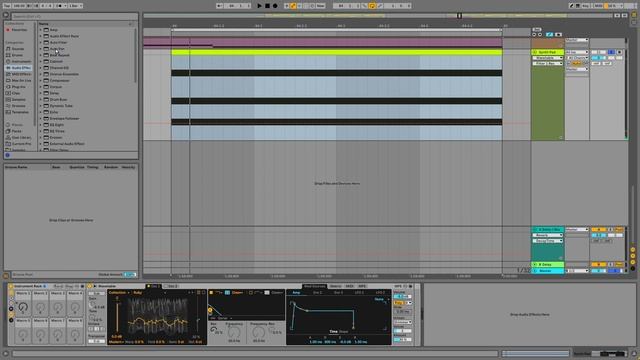Adjust the filter Frequency knob

click(x=234, y=333)
